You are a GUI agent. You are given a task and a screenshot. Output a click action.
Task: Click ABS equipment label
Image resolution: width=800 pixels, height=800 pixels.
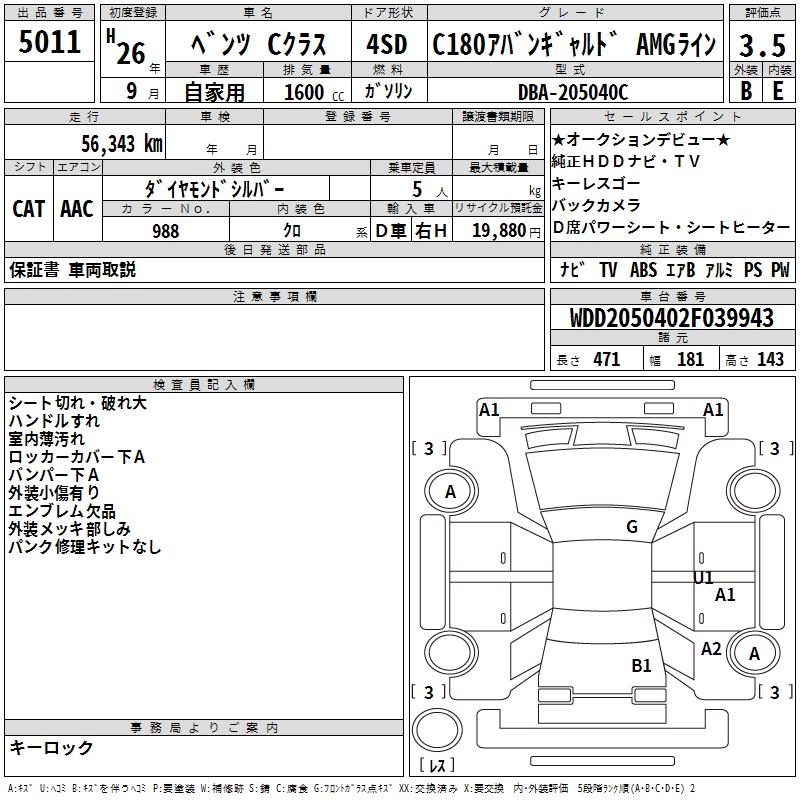[x=643, y=269]
